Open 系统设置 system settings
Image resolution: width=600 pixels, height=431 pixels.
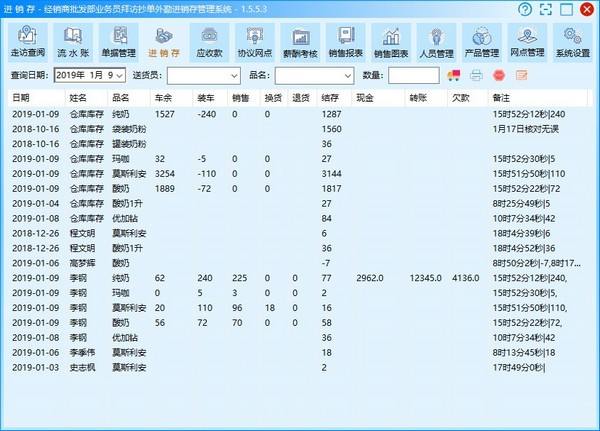coord(572,43)
